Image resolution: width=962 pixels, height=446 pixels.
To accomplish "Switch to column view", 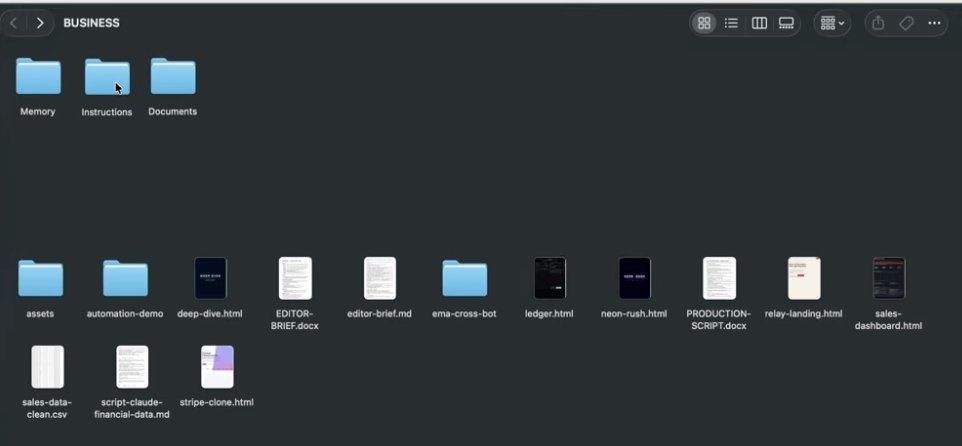I will click(x=760, y=23).
